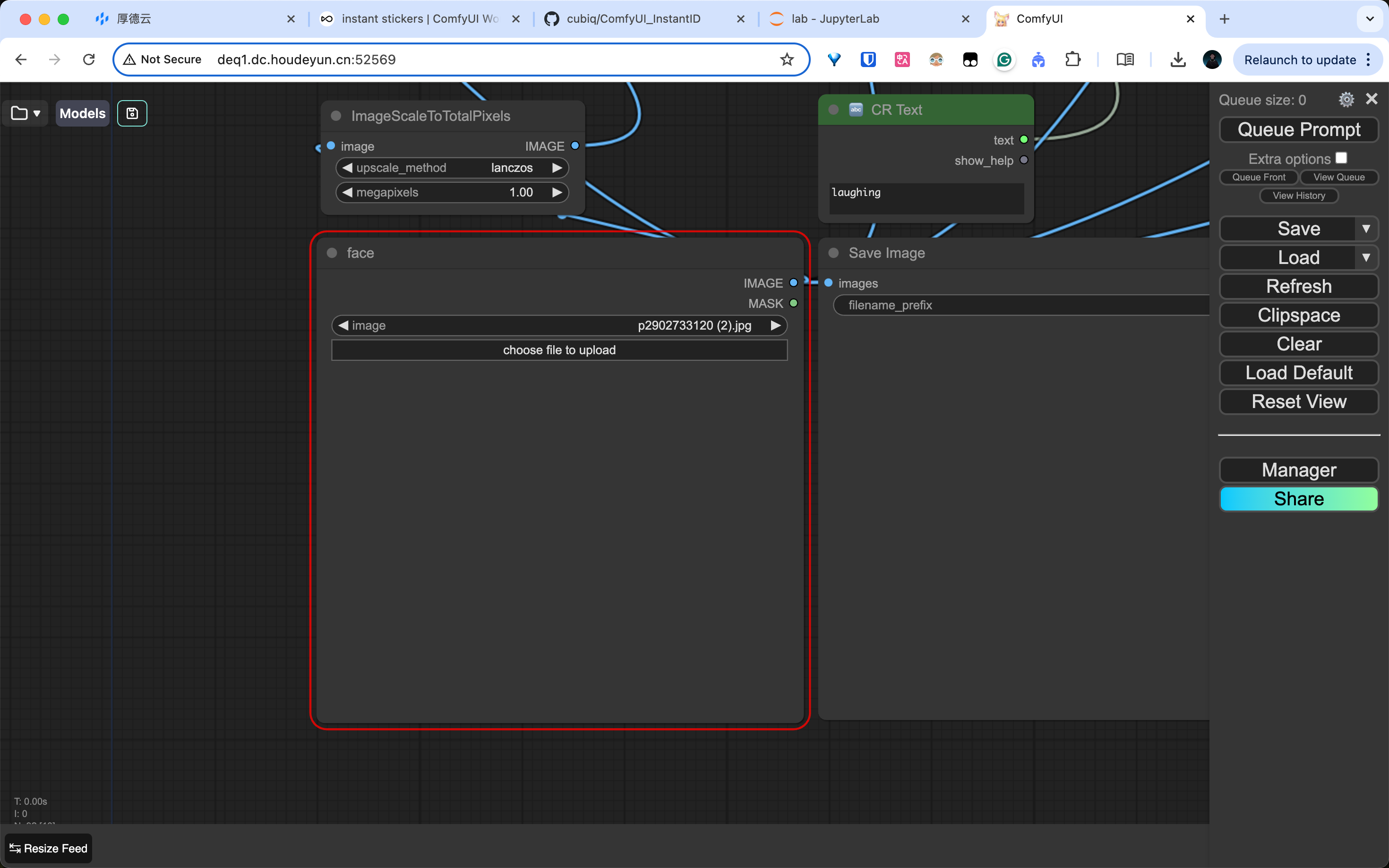Click the bookmark star in address bar
This screenshot has height=868, width=1389.
[x=787, y=59]
